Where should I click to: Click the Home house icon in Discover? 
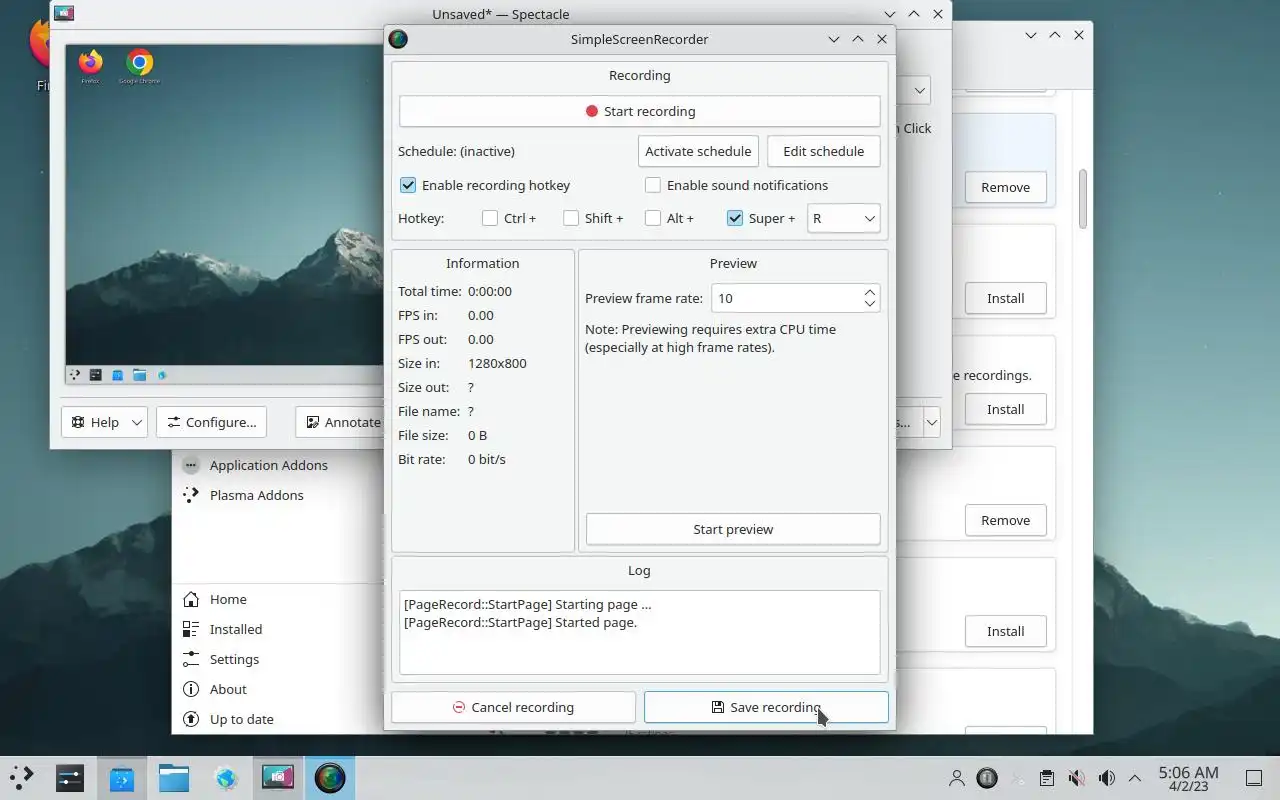coord(191,599)
